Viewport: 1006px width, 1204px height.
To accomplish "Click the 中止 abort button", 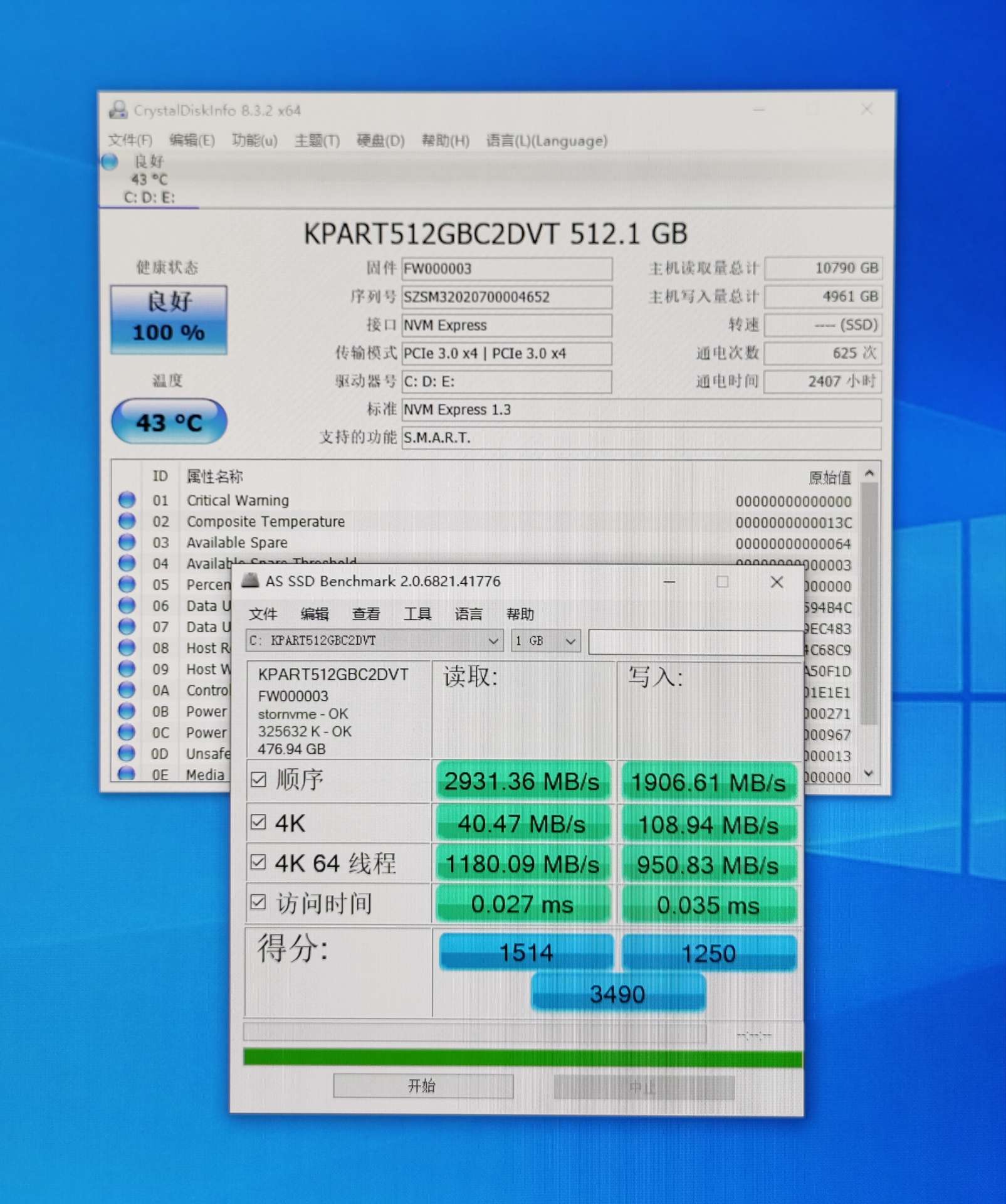I will pyautogui.click(x=644, y=1087).
